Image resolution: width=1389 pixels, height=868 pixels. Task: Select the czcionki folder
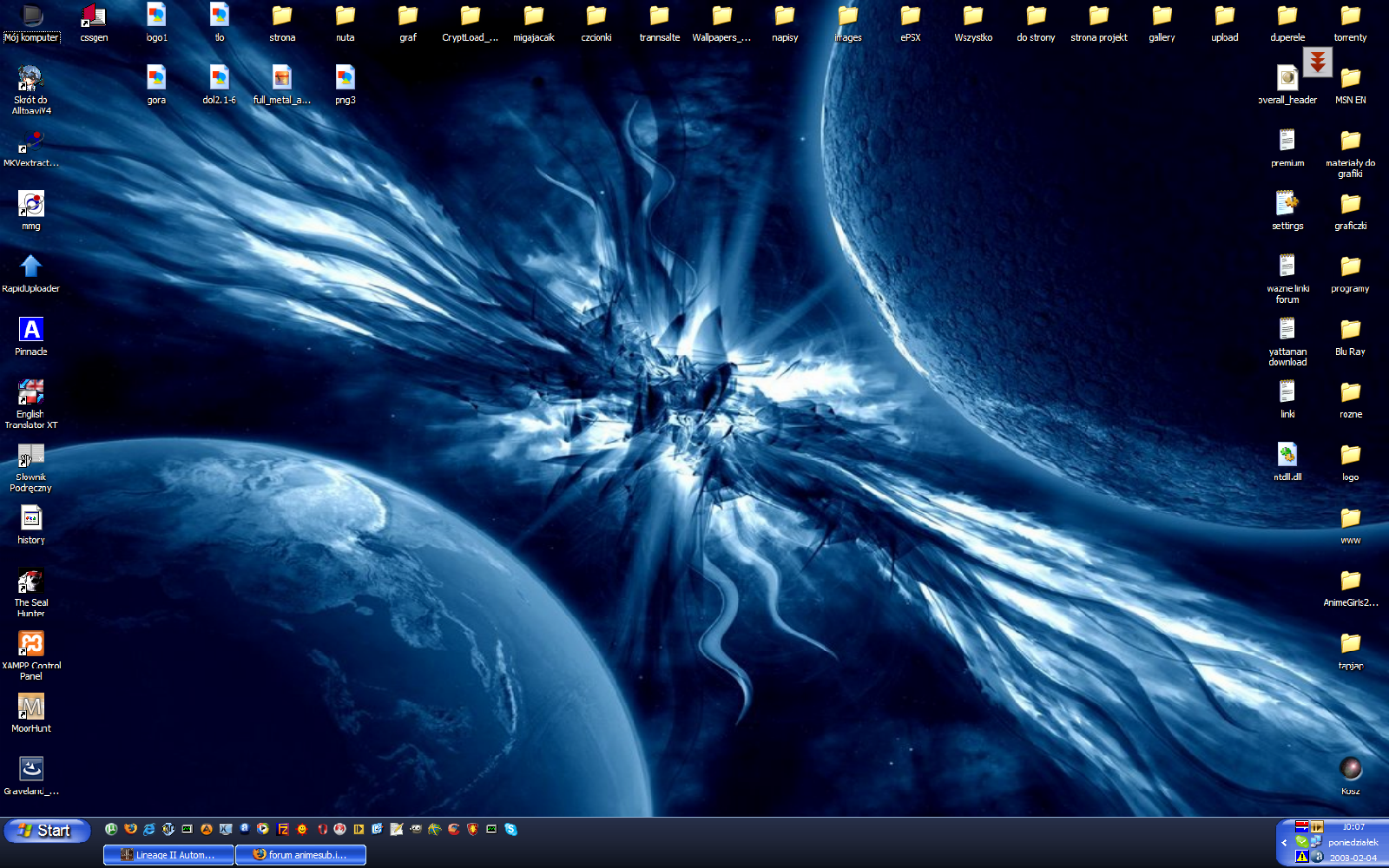tap(596, 23)
